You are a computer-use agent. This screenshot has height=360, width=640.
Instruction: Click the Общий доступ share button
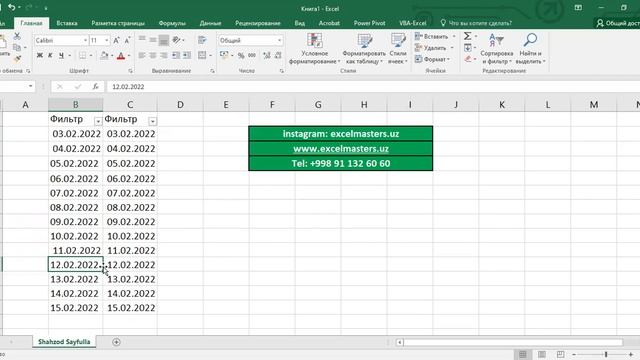[x=618, y=23]
